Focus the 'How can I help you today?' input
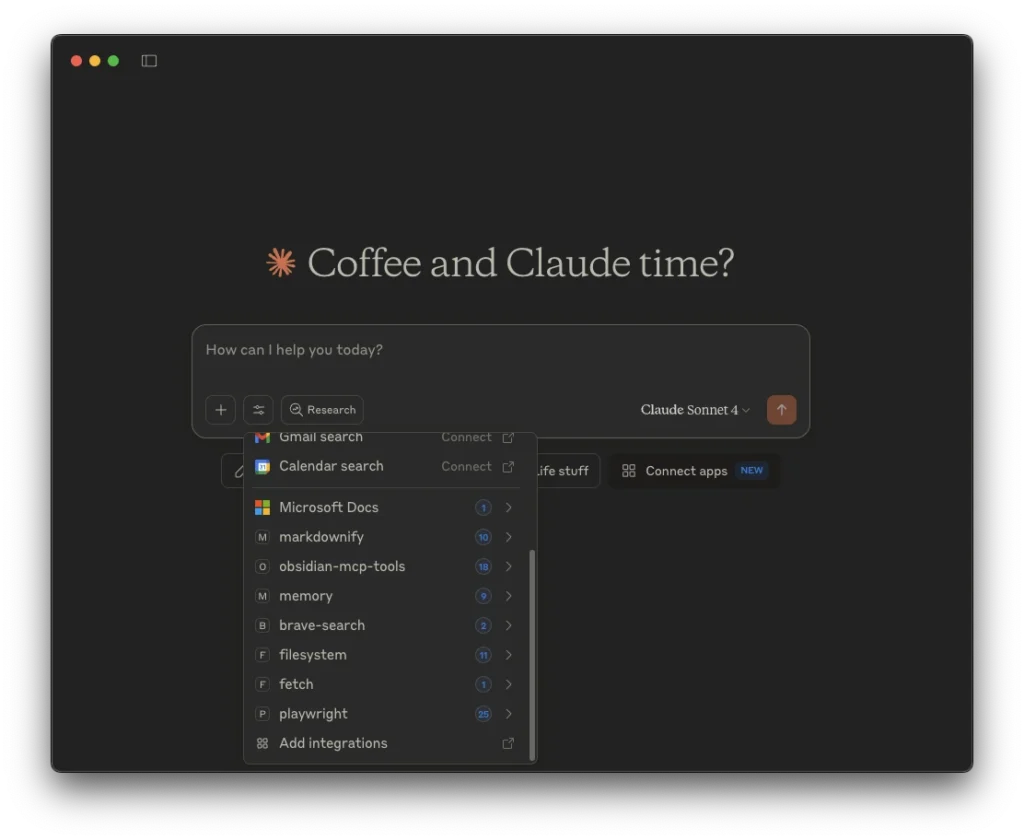The height and width of the screenshot is (840, 1024). click(500, 350)
